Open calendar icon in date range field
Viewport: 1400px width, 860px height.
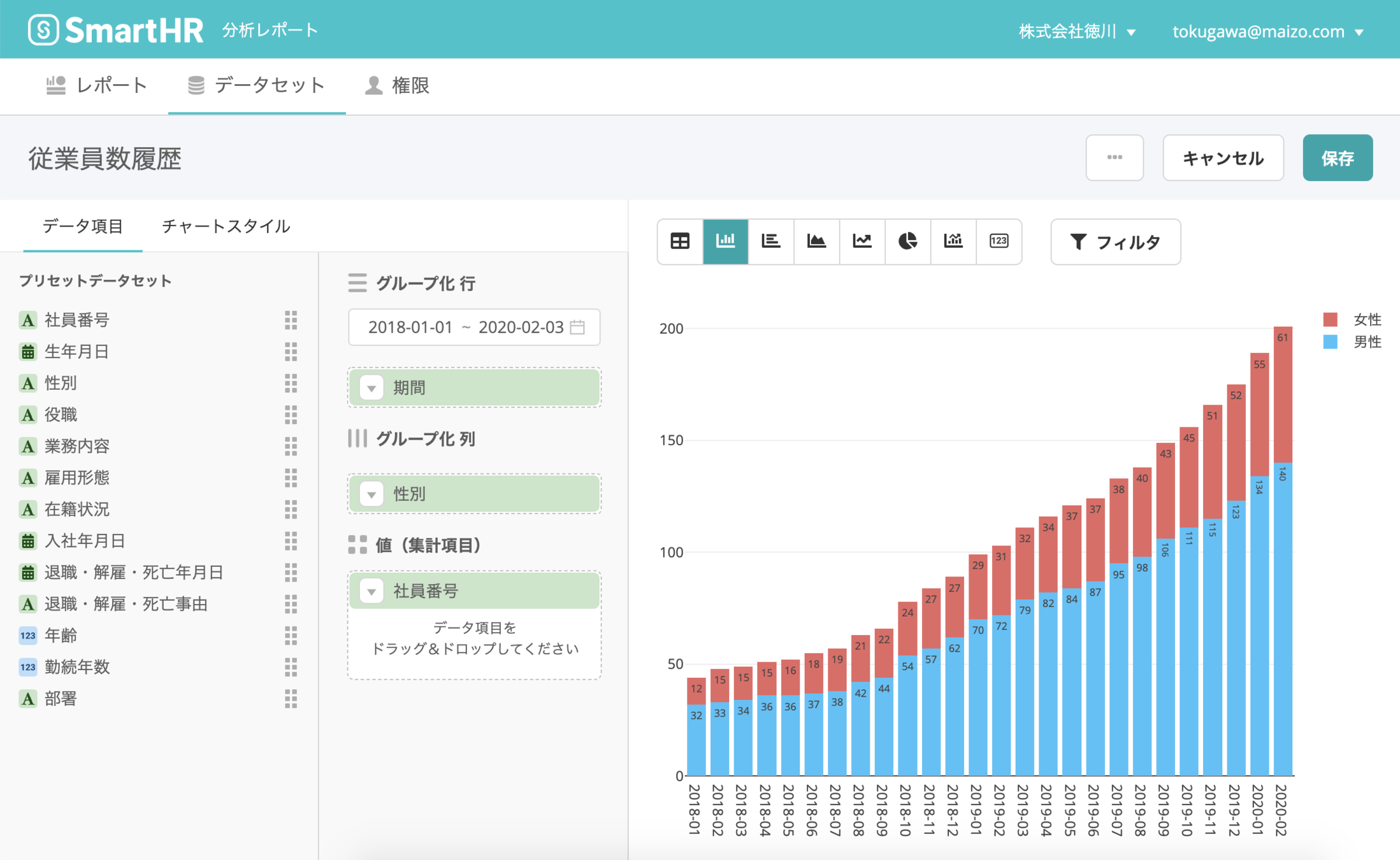pos(577,327)
